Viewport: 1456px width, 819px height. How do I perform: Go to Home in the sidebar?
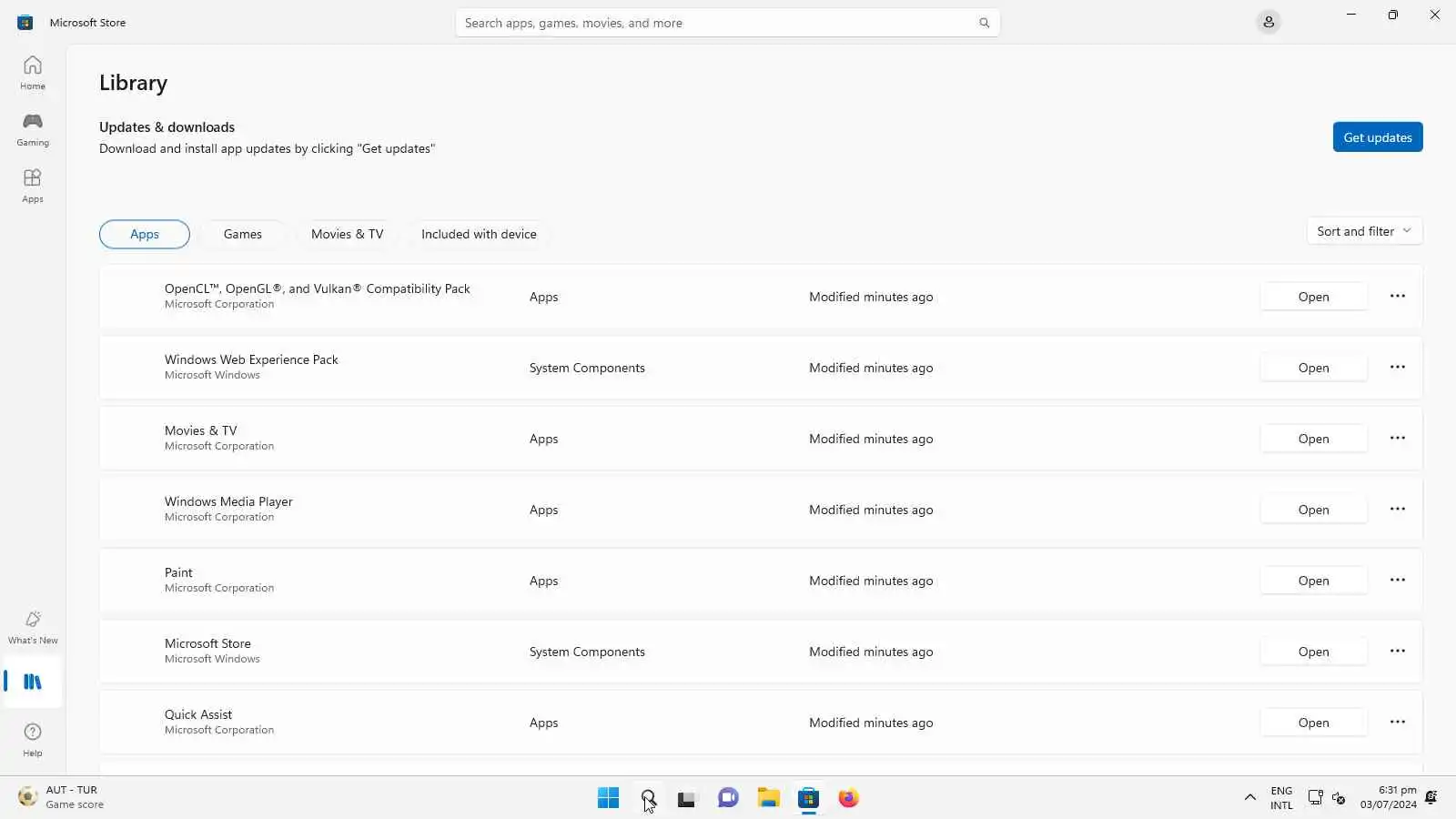[33, 72]
